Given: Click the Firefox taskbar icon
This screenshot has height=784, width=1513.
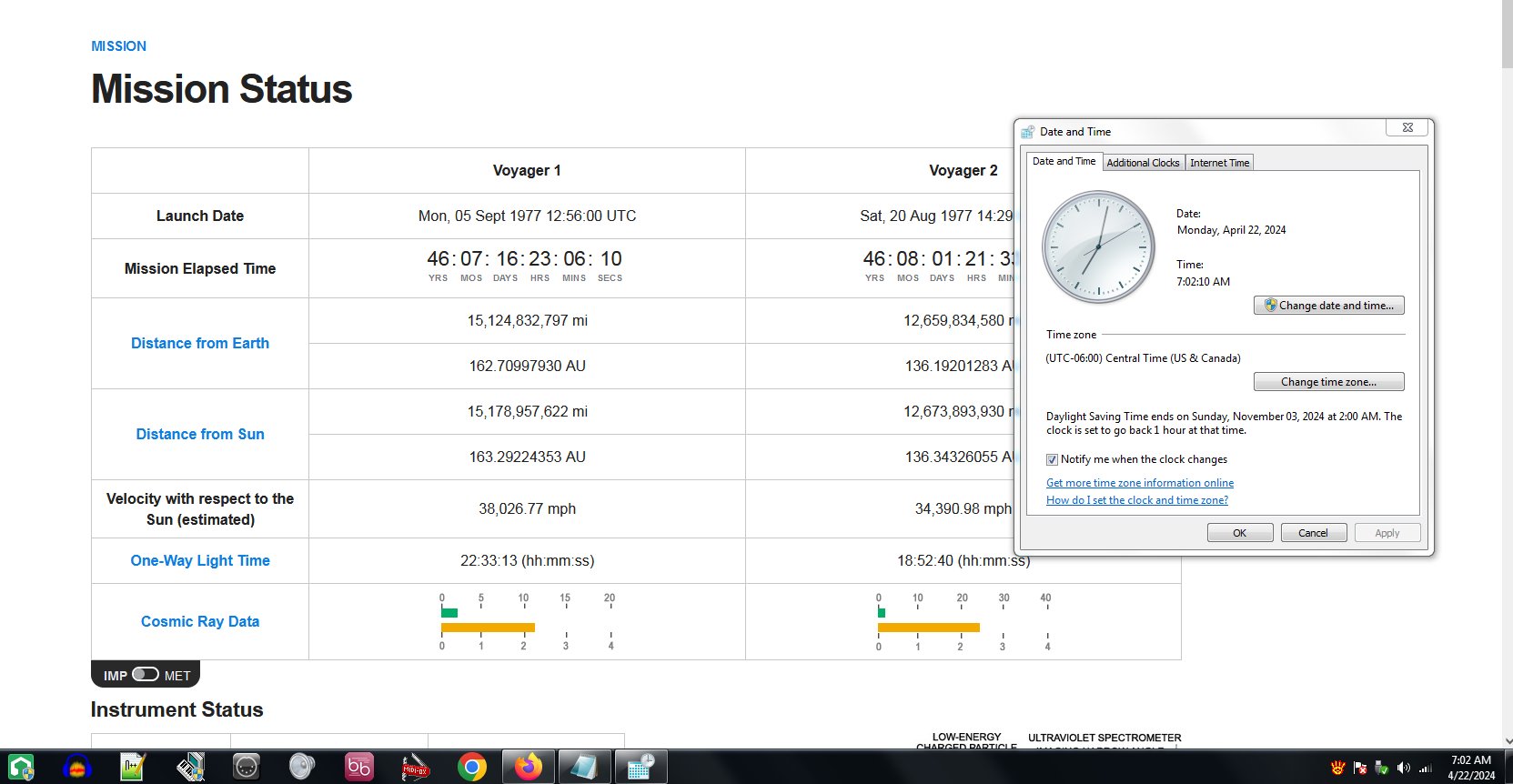Looking at the screenshot, I should [528, 768].
